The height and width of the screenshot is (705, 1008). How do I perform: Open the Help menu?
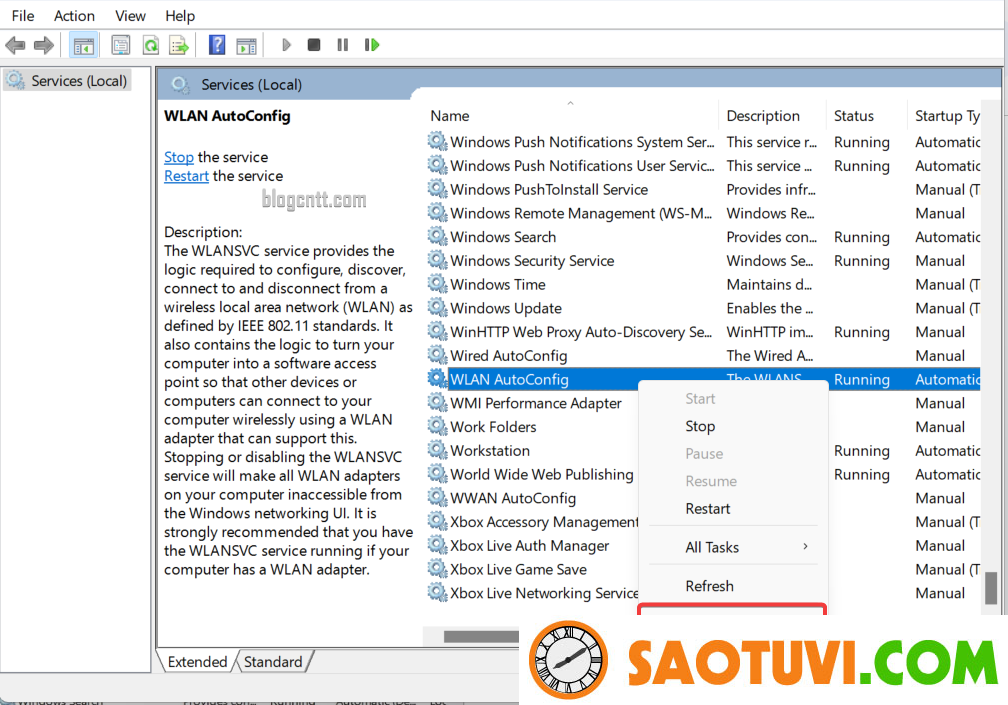(x=180, y=15)
